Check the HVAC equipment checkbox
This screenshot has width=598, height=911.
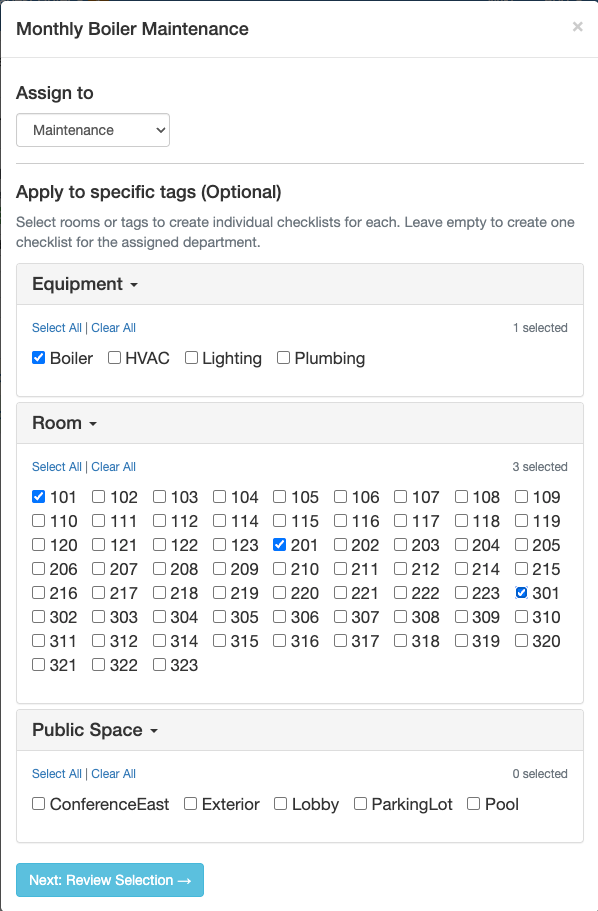(114, 357)
